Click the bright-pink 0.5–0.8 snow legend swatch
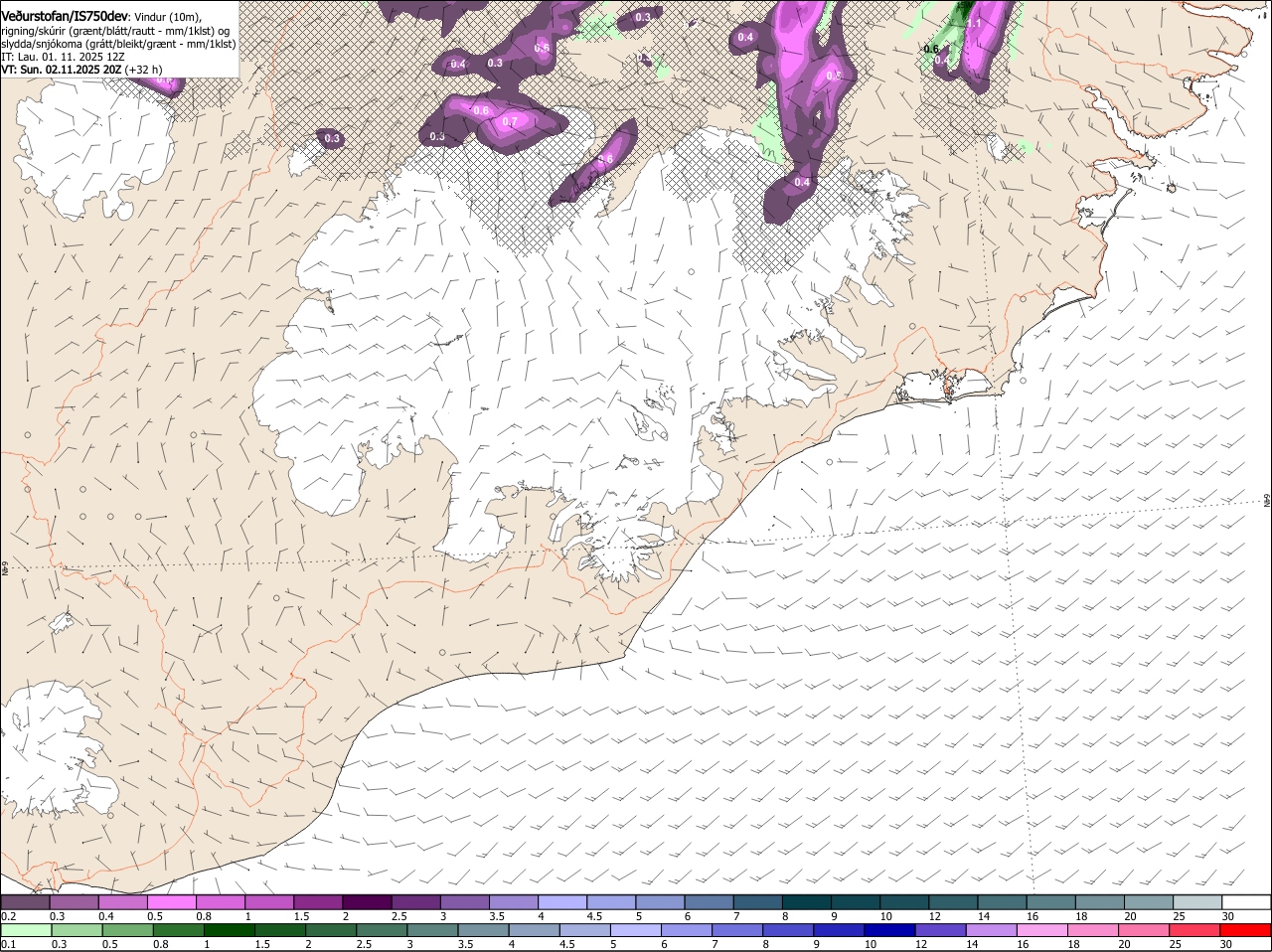The height and width of the screenshot is (952, 1272). [171, 902]
